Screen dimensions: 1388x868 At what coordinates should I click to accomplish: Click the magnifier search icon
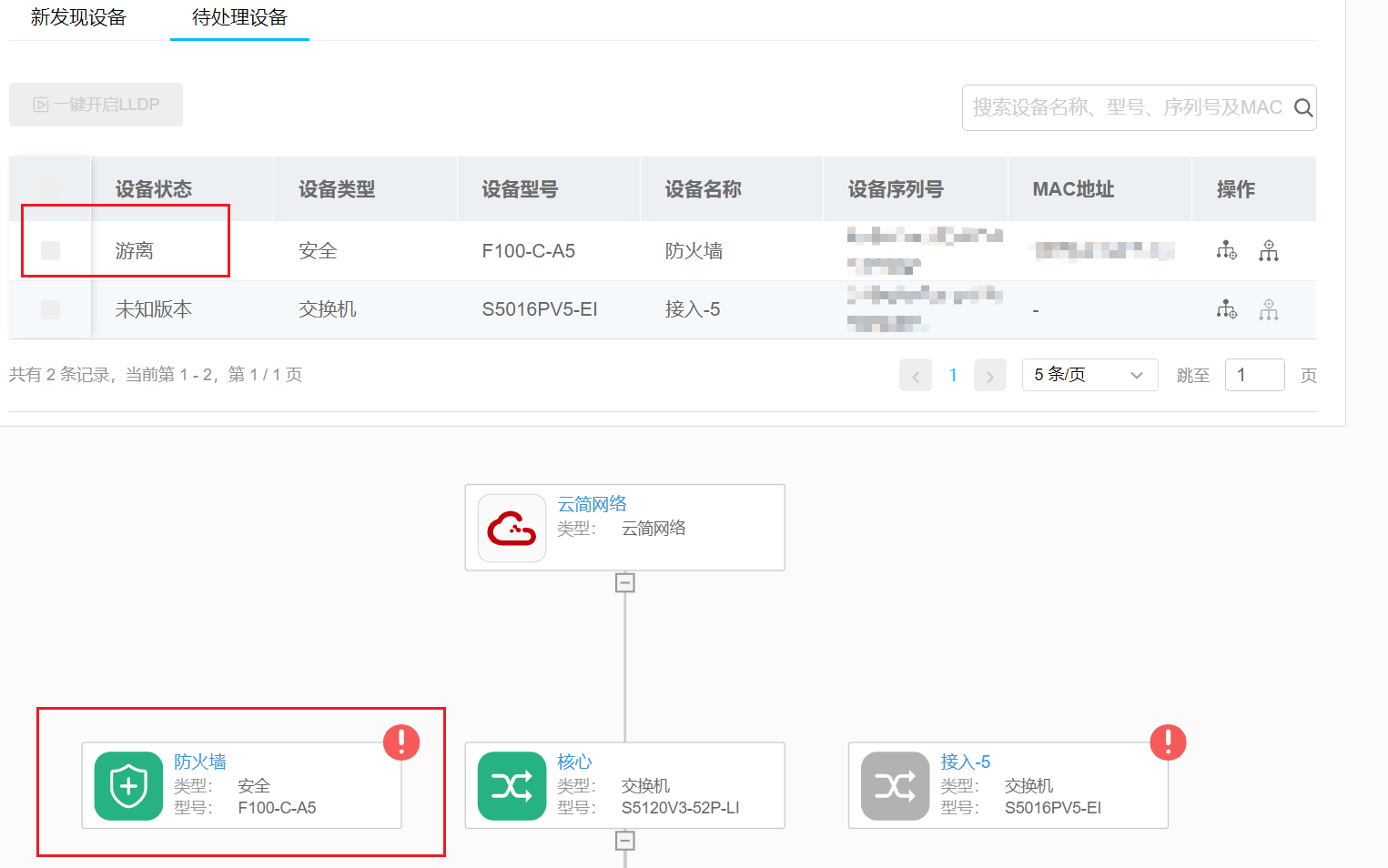(x=1303, y=107)
